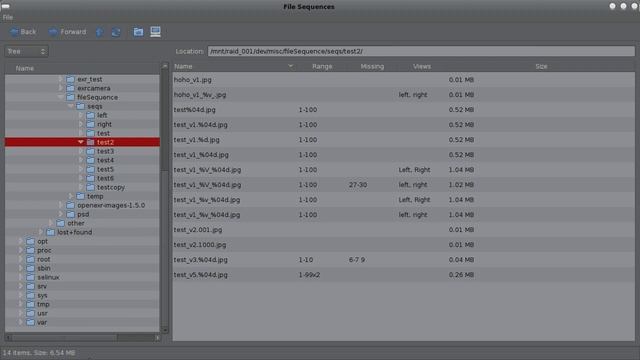Viewport: 640px width, 360px height.
Task: Select the openexr-images-1.5.0 folder icon
Action: click(x=71, y=205)
